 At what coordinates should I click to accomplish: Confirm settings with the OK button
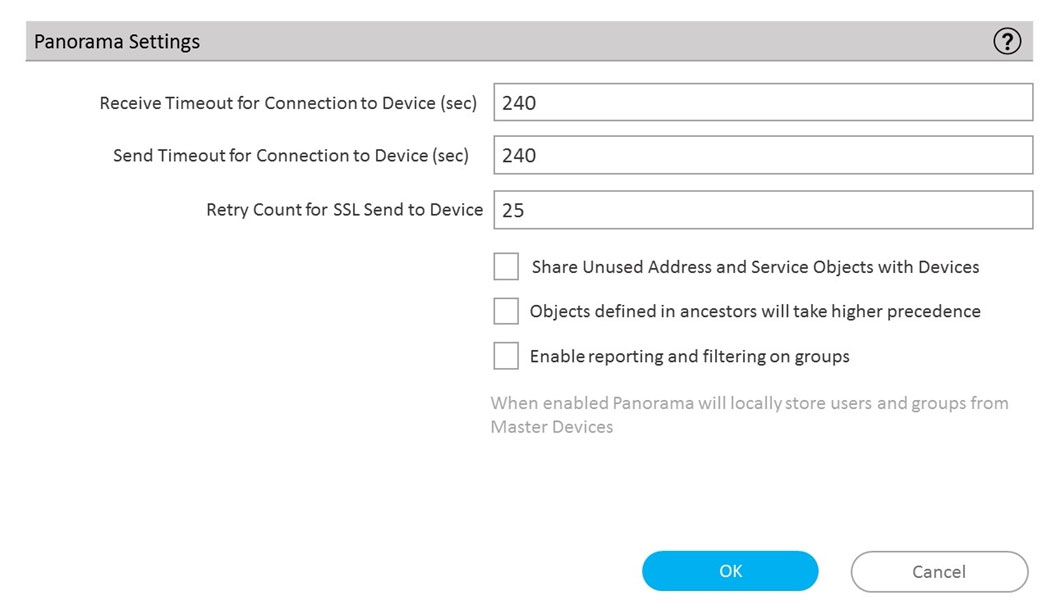click(730, 571)
